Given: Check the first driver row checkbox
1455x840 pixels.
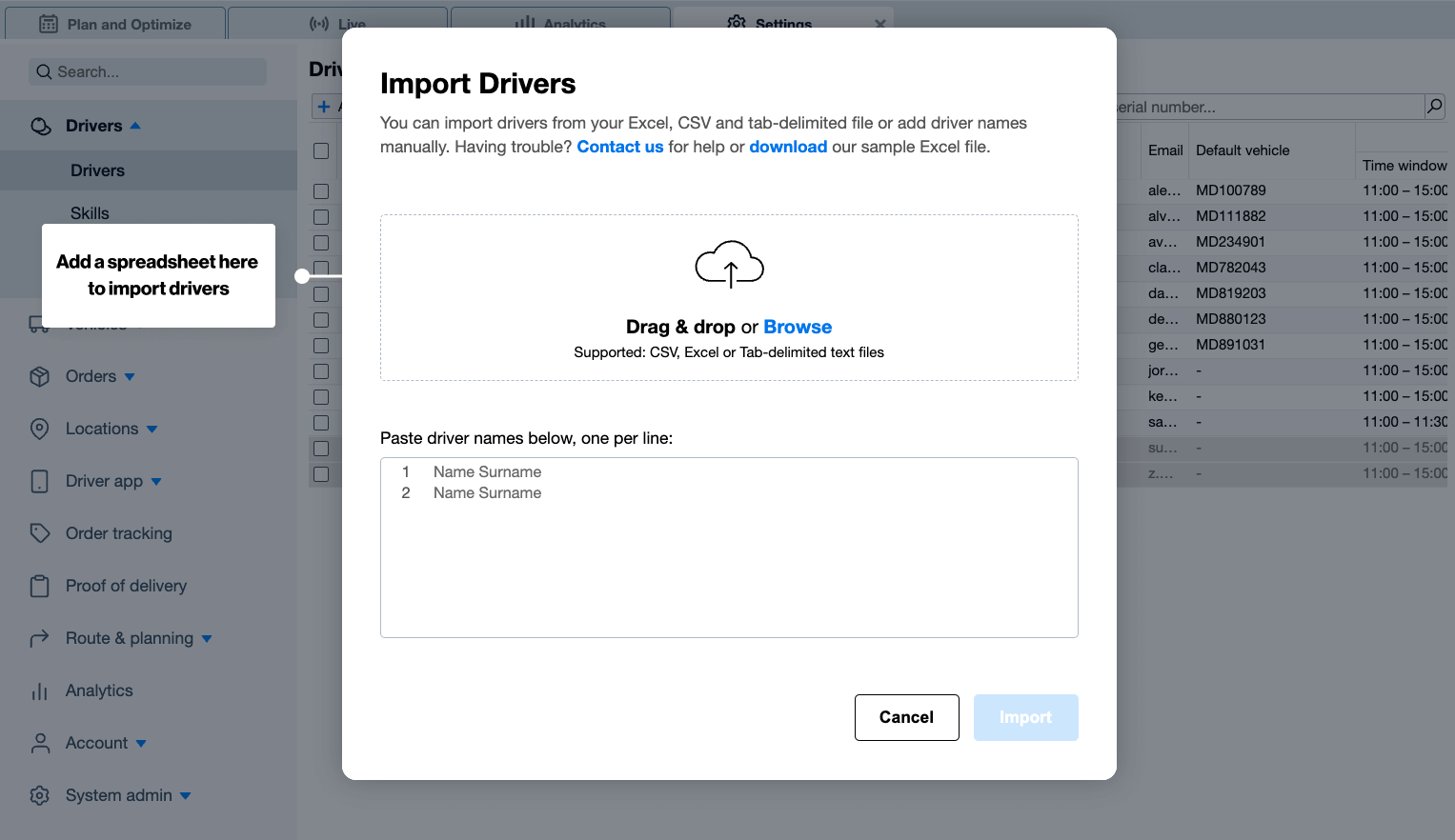Looking at the screenshot, I should tap(321, 190).
